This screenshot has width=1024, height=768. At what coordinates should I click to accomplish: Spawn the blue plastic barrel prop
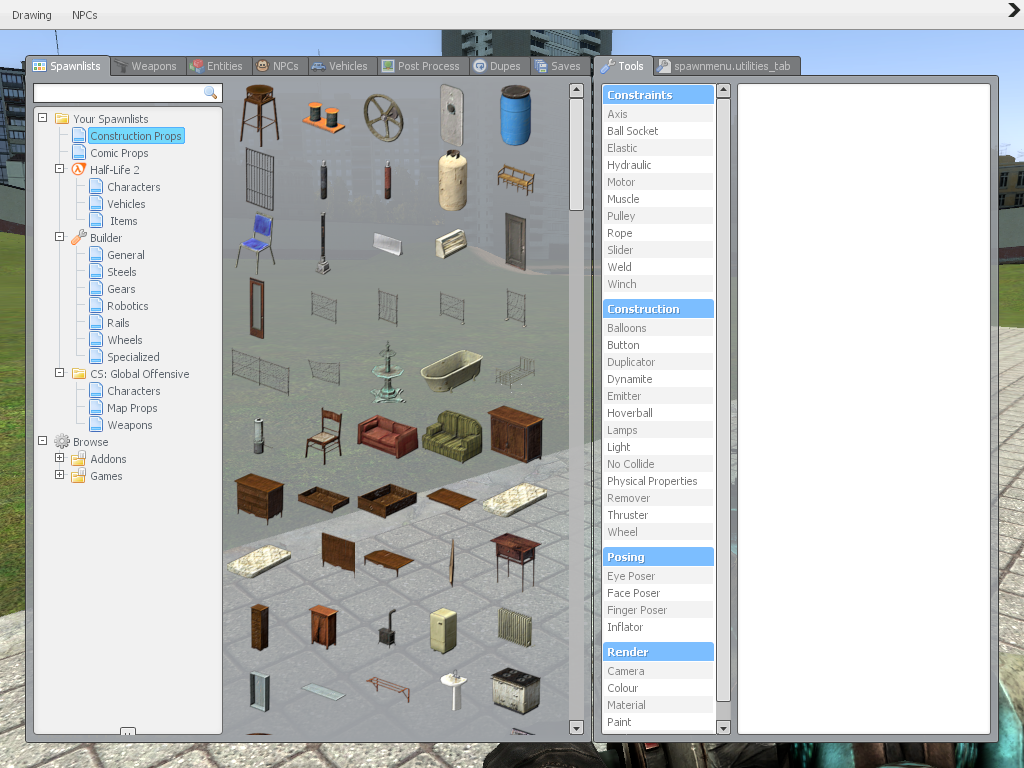[x=515, y=115]
